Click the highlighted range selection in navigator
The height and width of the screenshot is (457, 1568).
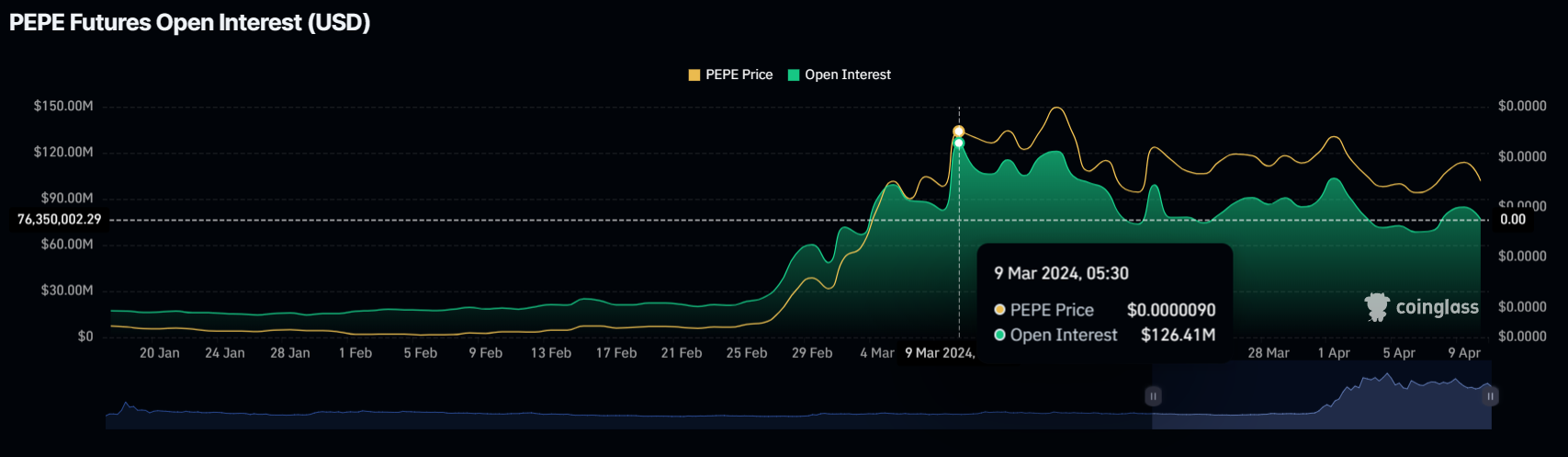pyautogui.click(x=1321, y=396)
